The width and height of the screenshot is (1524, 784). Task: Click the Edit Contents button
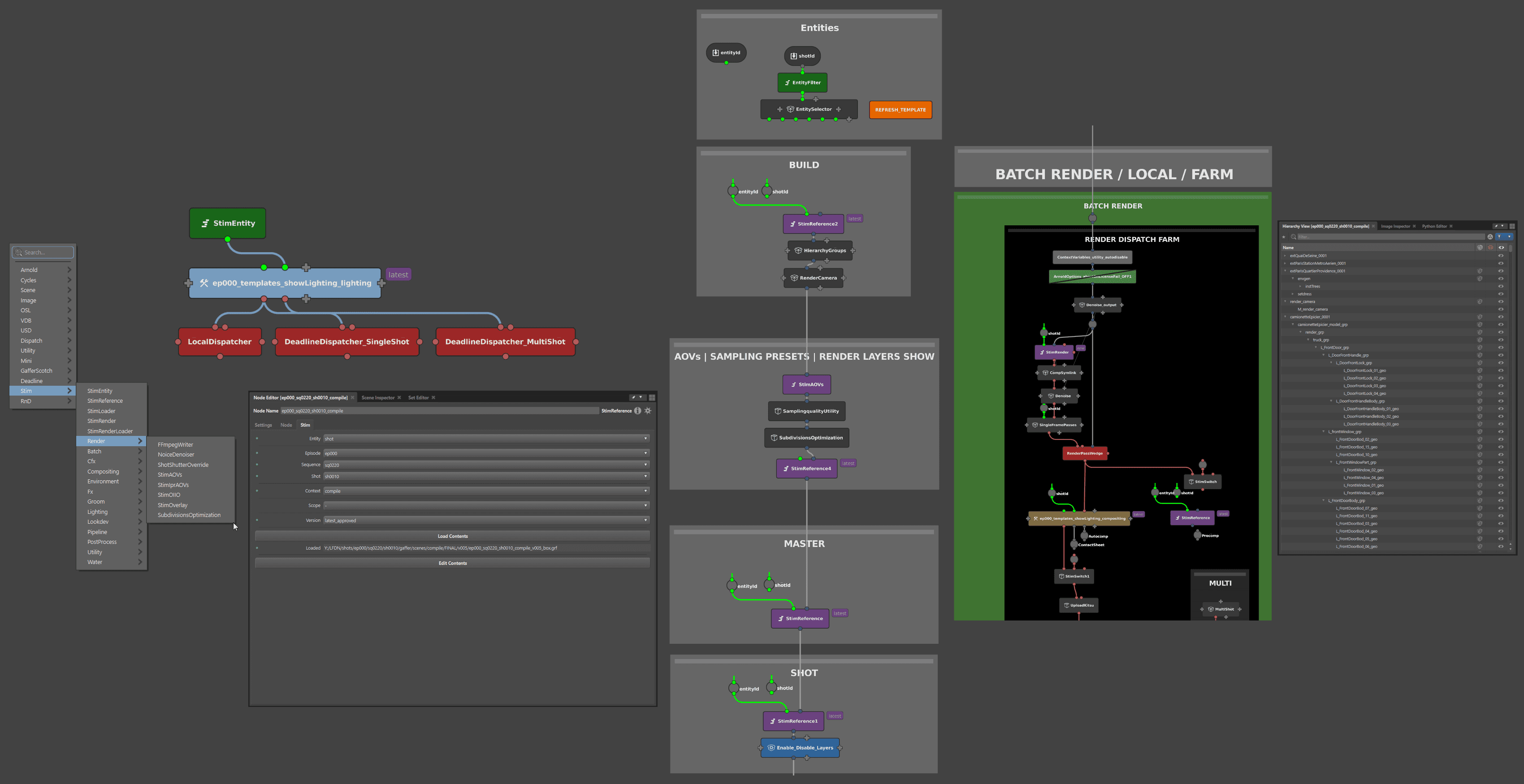(x=453, y=564)
